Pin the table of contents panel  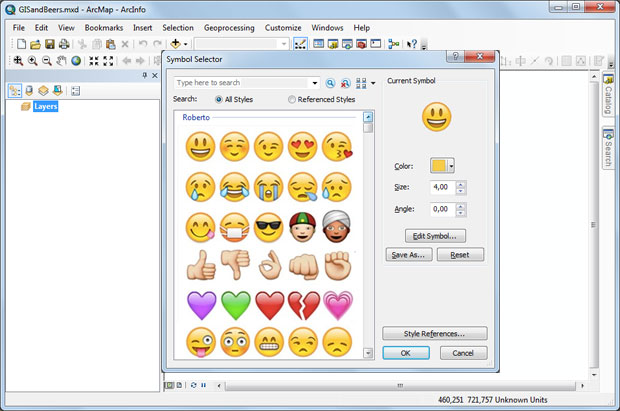tap(145, 75)
